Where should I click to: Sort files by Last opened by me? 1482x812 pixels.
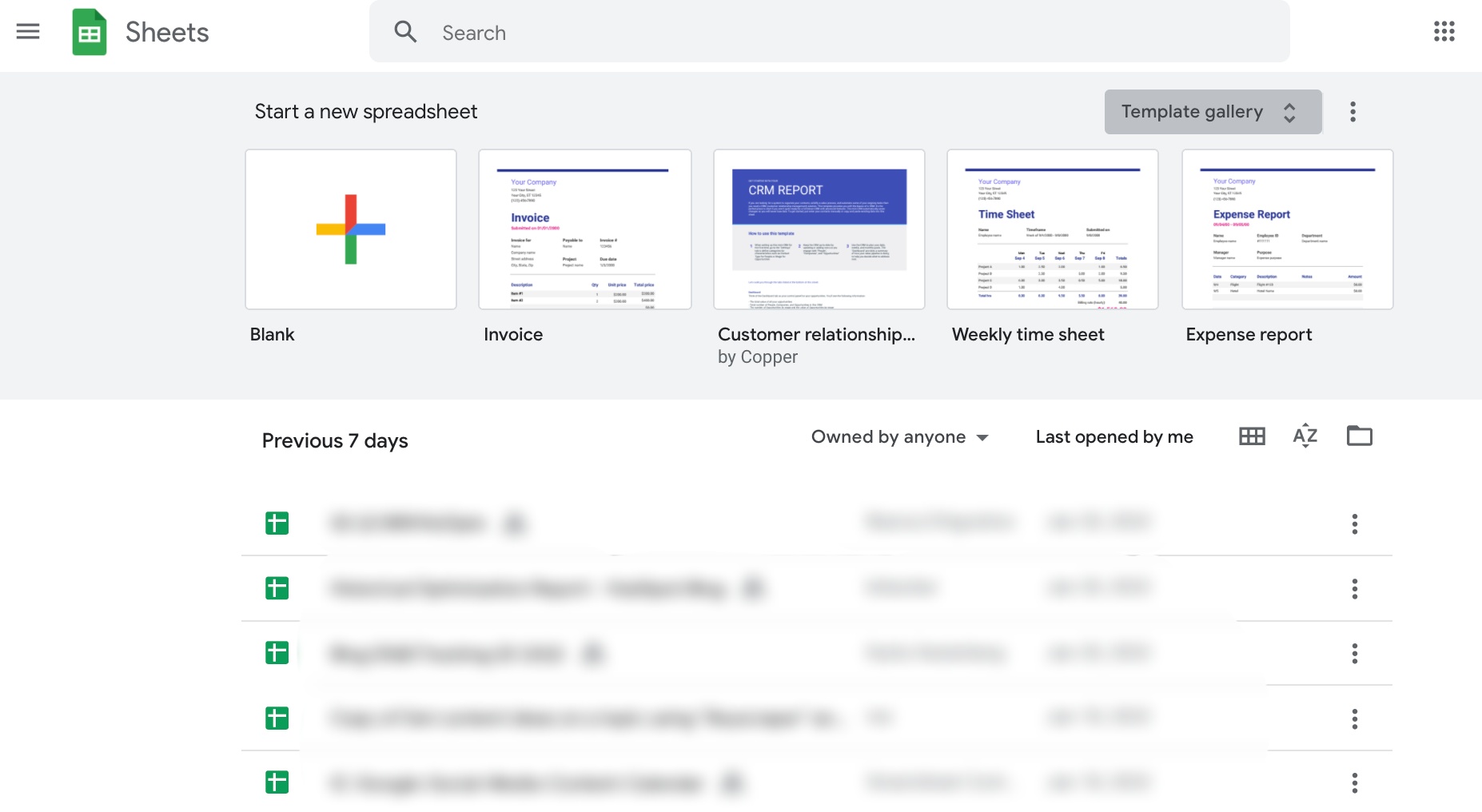pyautogui.click(x=1113, y=436)
